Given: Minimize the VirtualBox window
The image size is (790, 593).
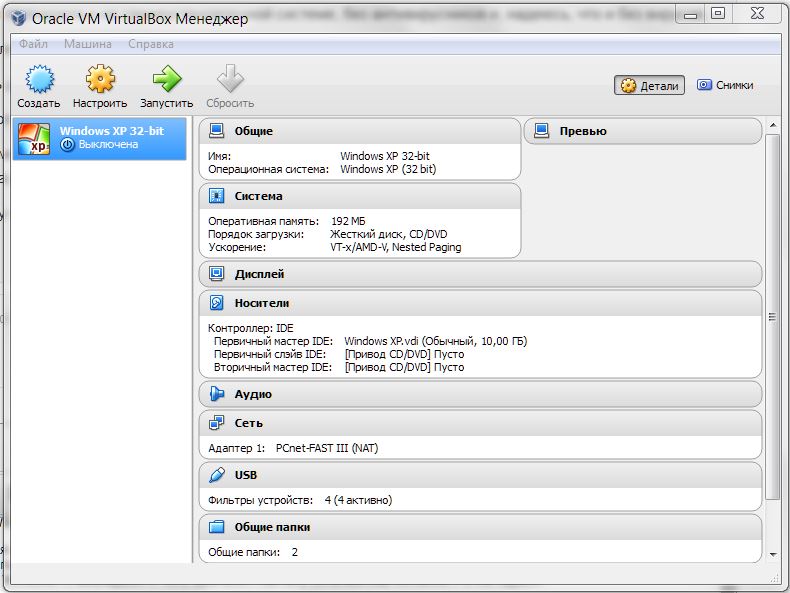Looking at the screenshot, I should click(x=691, y=15).
